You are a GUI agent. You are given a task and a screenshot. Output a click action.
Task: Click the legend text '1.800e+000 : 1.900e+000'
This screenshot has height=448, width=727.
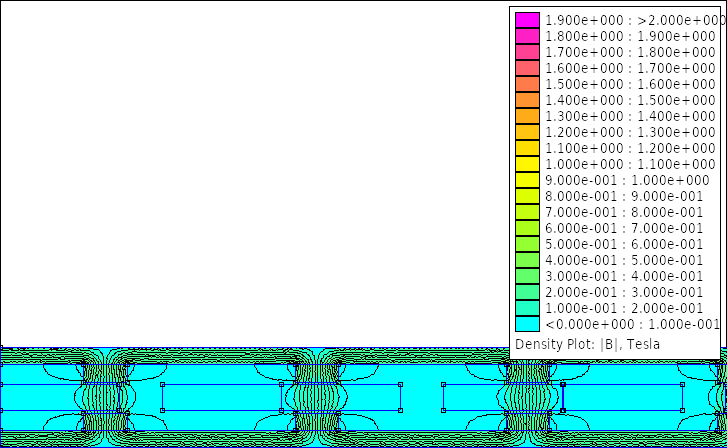630,36
